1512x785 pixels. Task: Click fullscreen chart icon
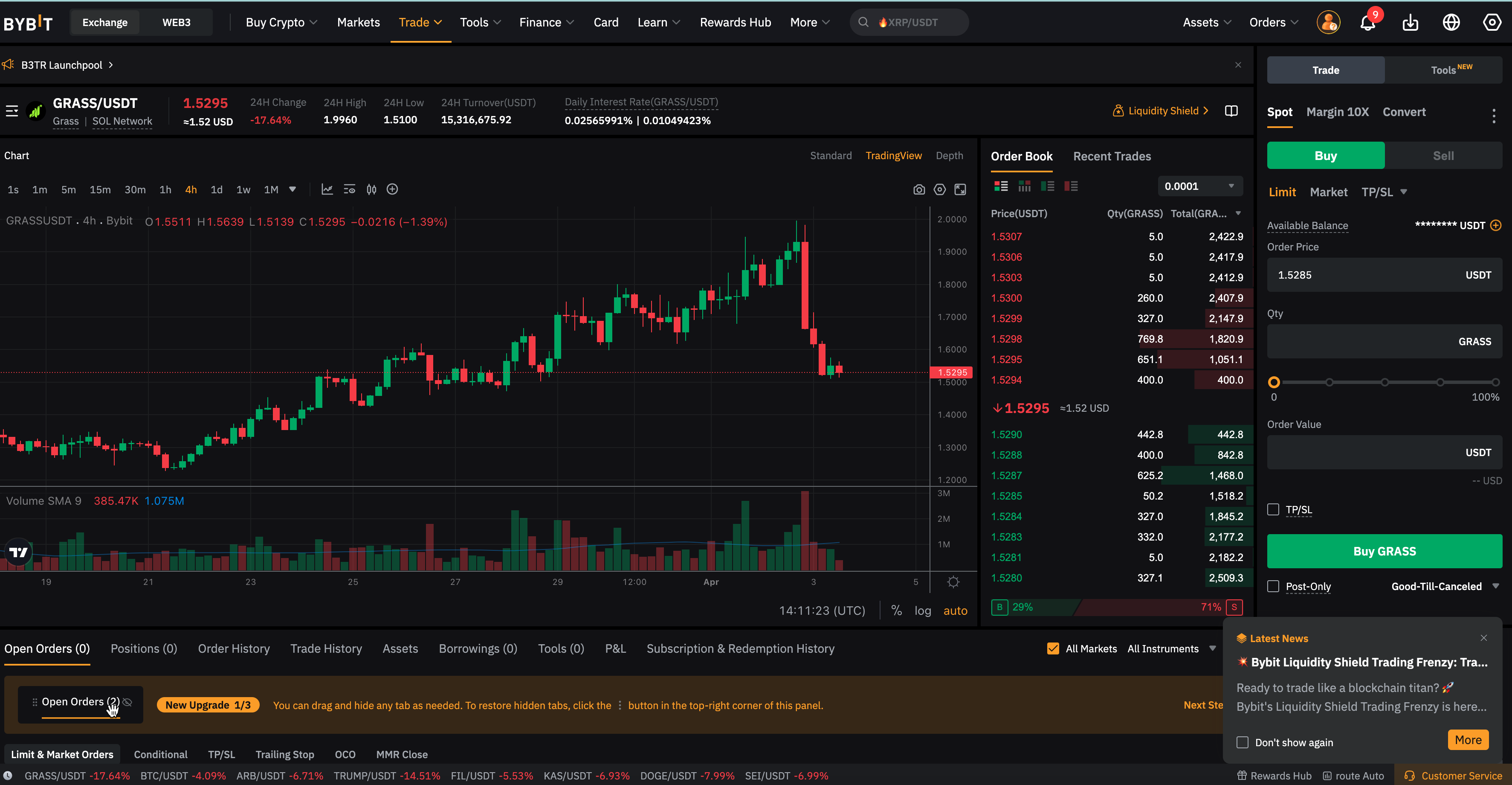960,190
